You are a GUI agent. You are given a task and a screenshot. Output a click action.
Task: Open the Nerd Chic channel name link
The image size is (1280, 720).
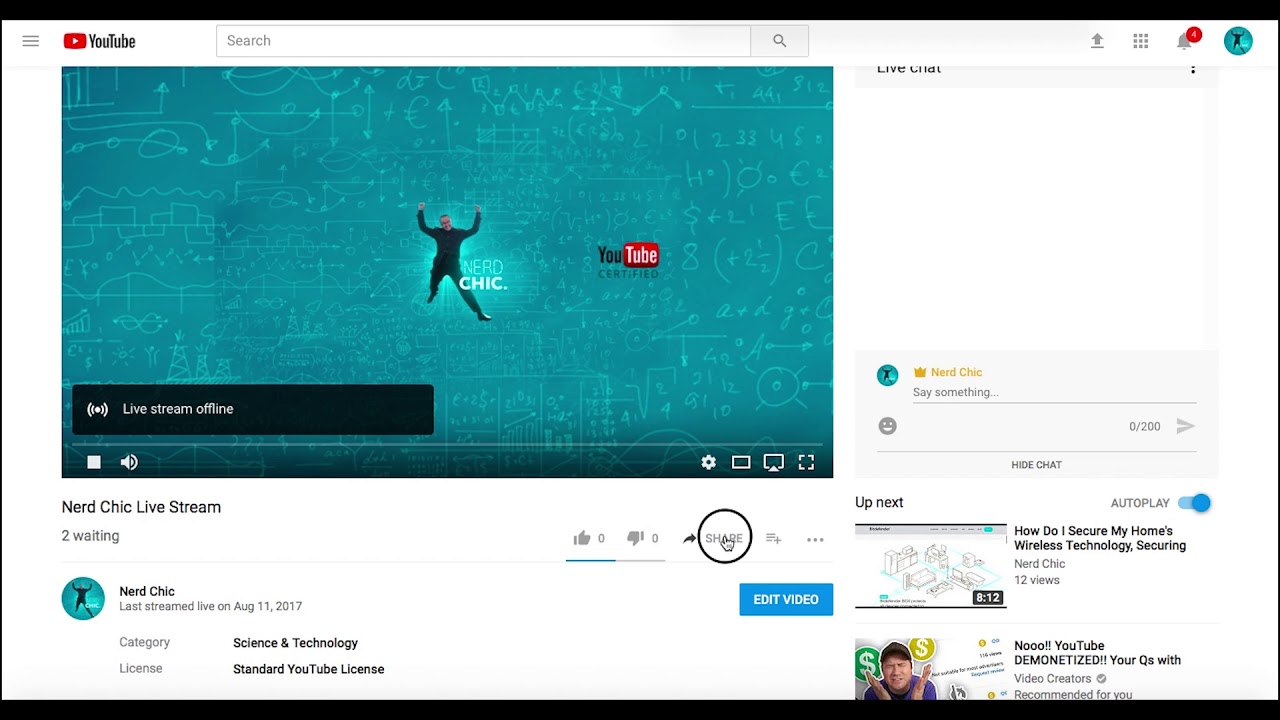[x=147, y=591]
